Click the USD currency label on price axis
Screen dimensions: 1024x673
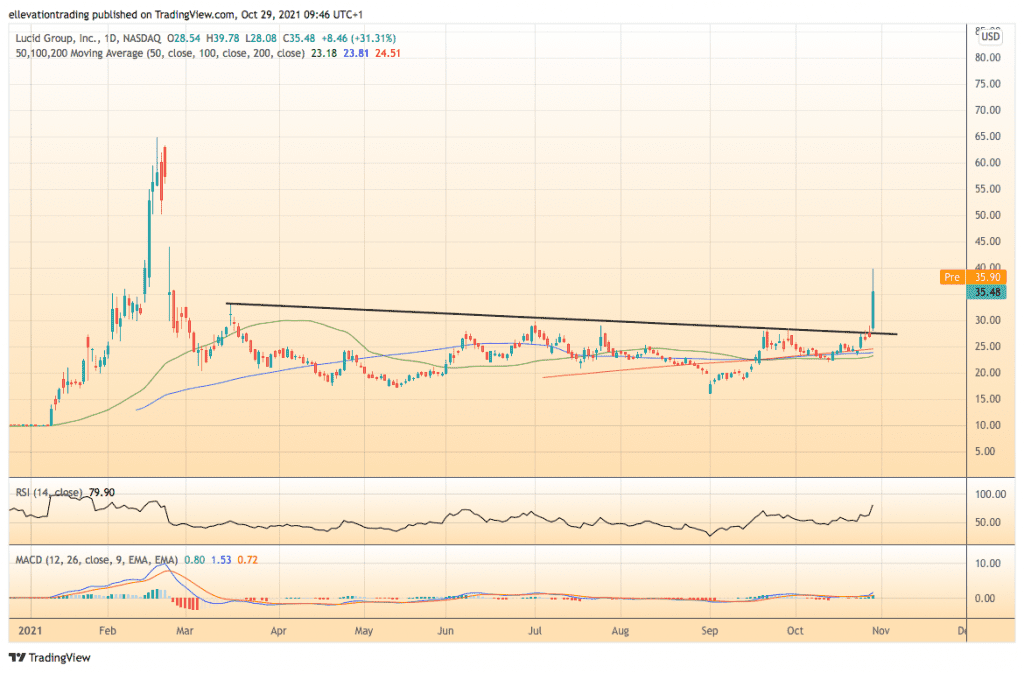(990, 37)
